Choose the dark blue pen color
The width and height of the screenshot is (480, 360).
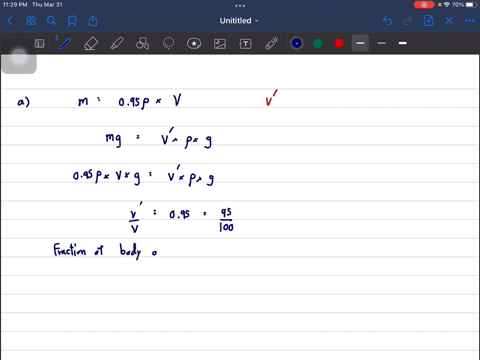coord(297,43)
